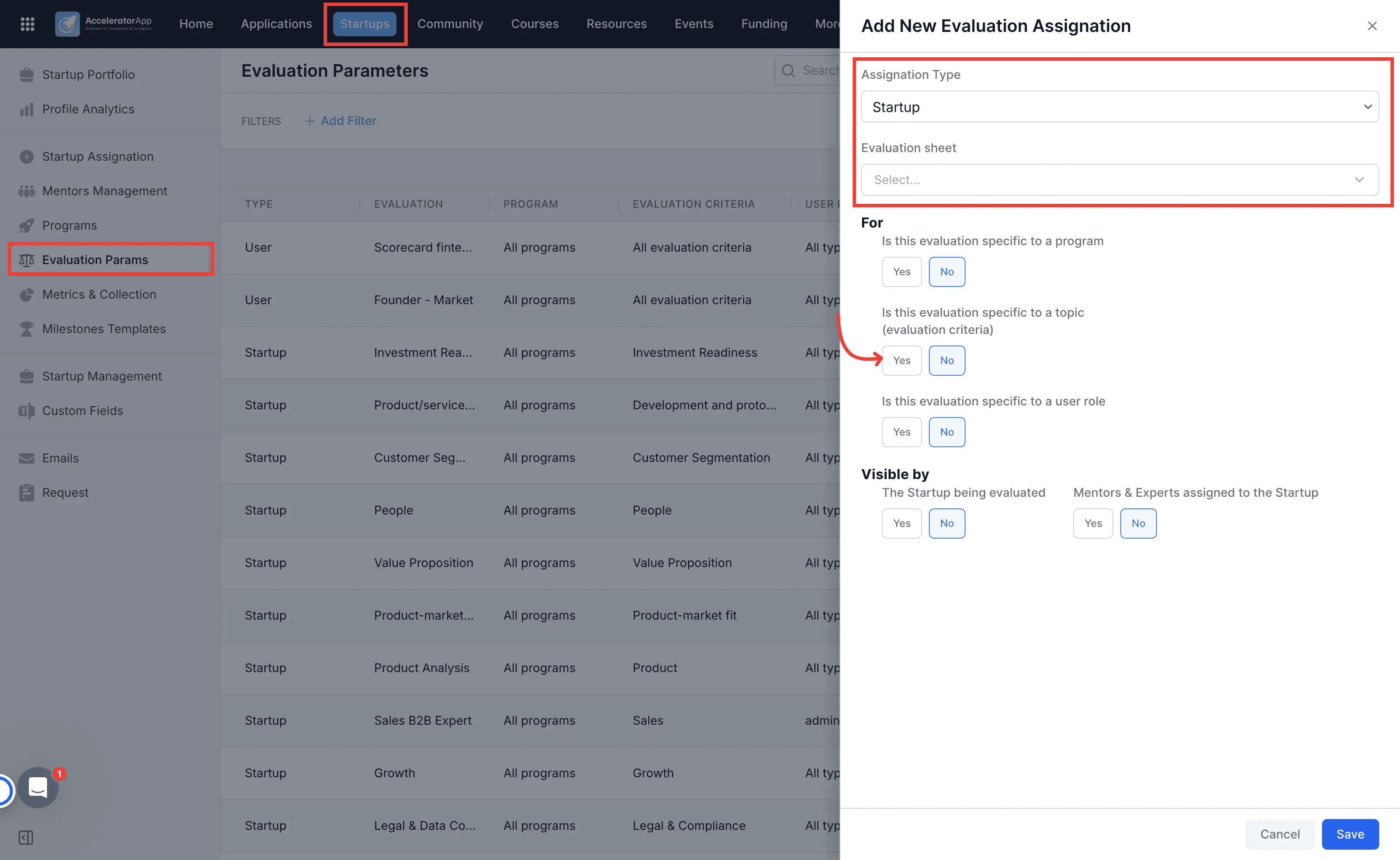Screen dimensions: 1400x860
Task: Click Add Filter to expand filters
Action: click(340, 121)
